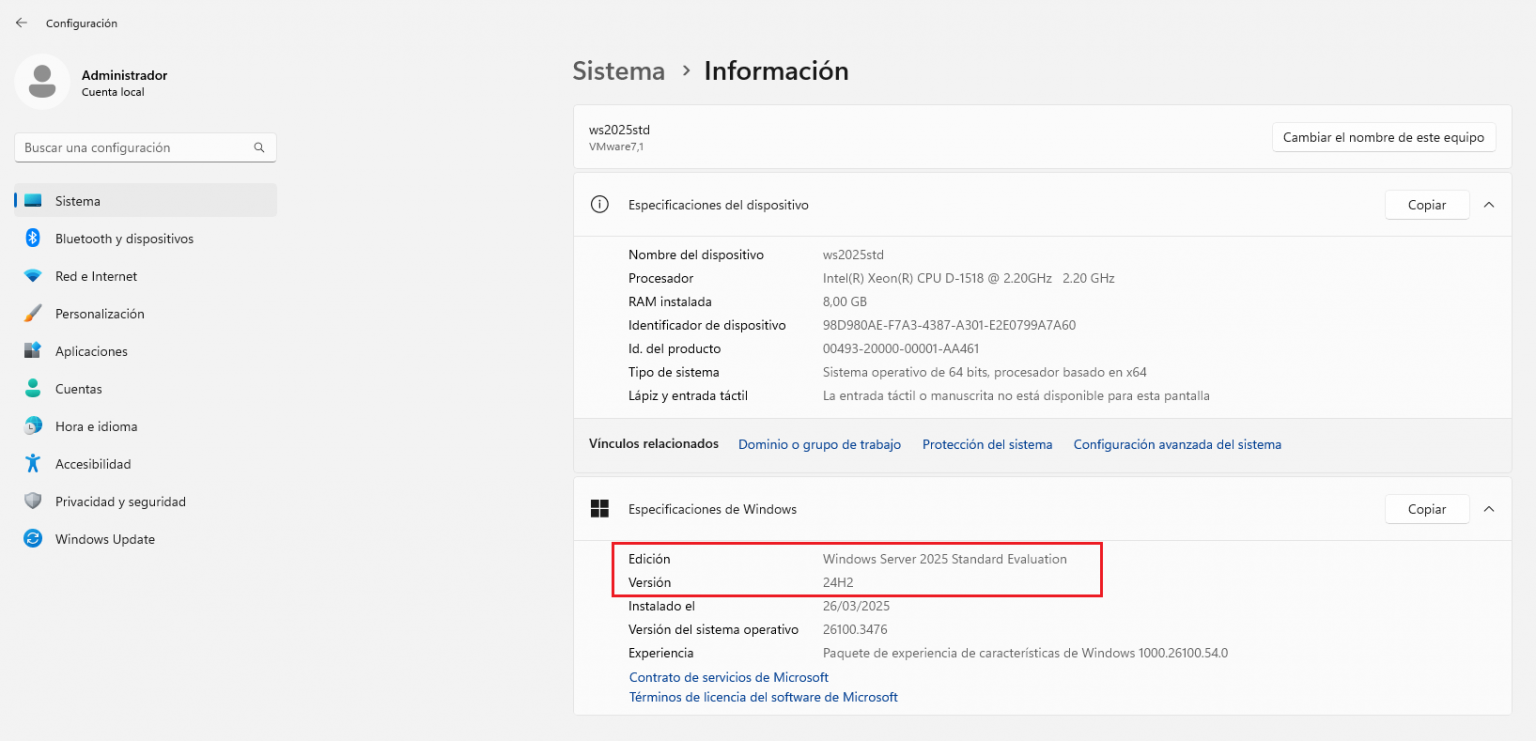Click the Accesibilidad figure icon
Viewport: 1536px width, 741px height.
(33, 464)
